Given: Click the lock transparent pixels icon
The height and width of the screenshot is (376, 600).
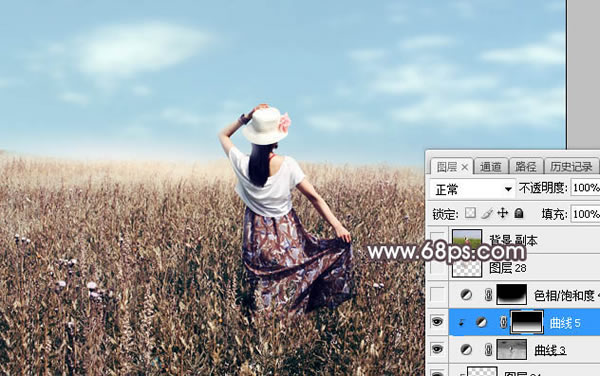Looking at the screenshot, I should 470,213.
